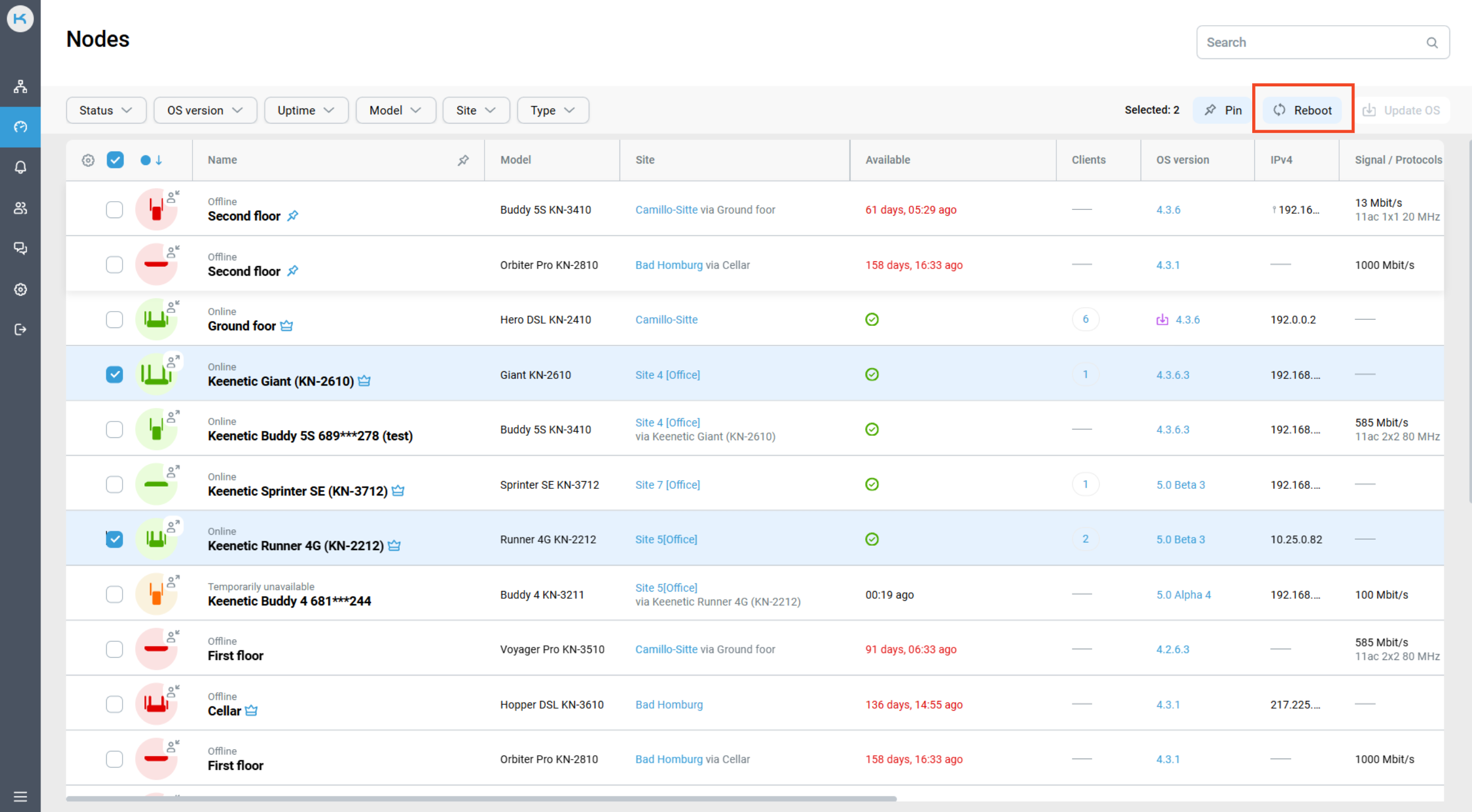1472x812 pixels.
Task: Open notifications via the bell icon
Action: coord(21,167)
